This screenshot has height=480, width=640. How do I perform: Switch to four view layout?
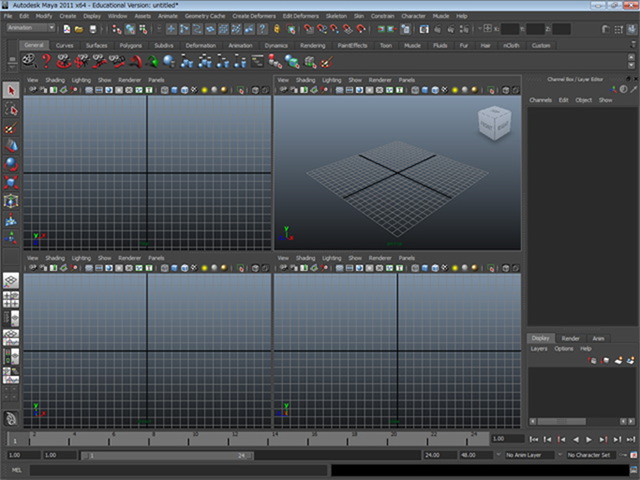point(11,300)
